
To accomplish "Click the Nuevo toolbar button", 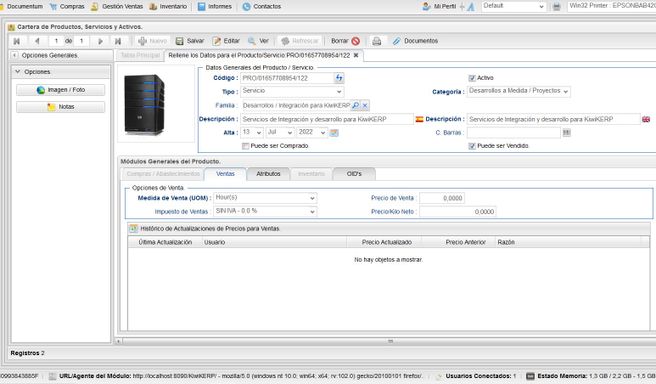I will coord(153,41).
